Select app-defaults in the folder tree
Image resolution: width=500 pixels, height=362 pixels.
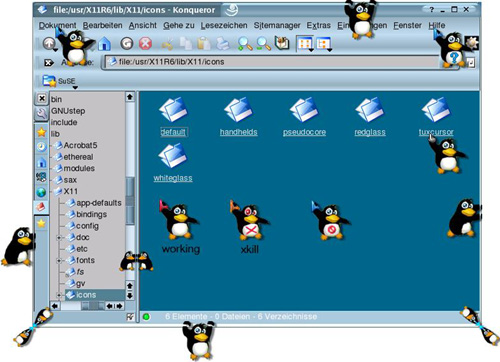99,203
